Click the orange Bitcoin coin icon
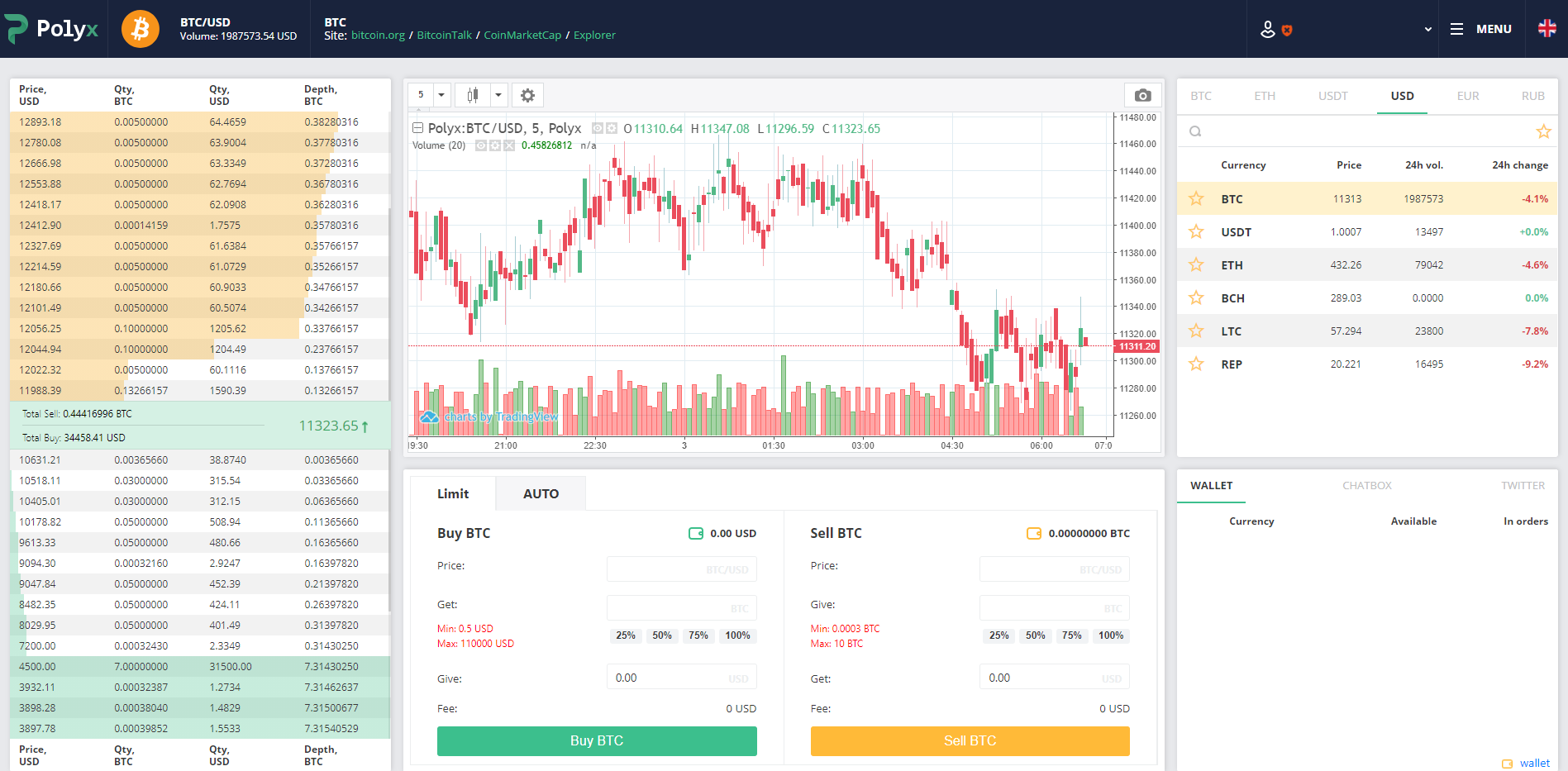This screenshot has height=771, width=1568. 141,29
